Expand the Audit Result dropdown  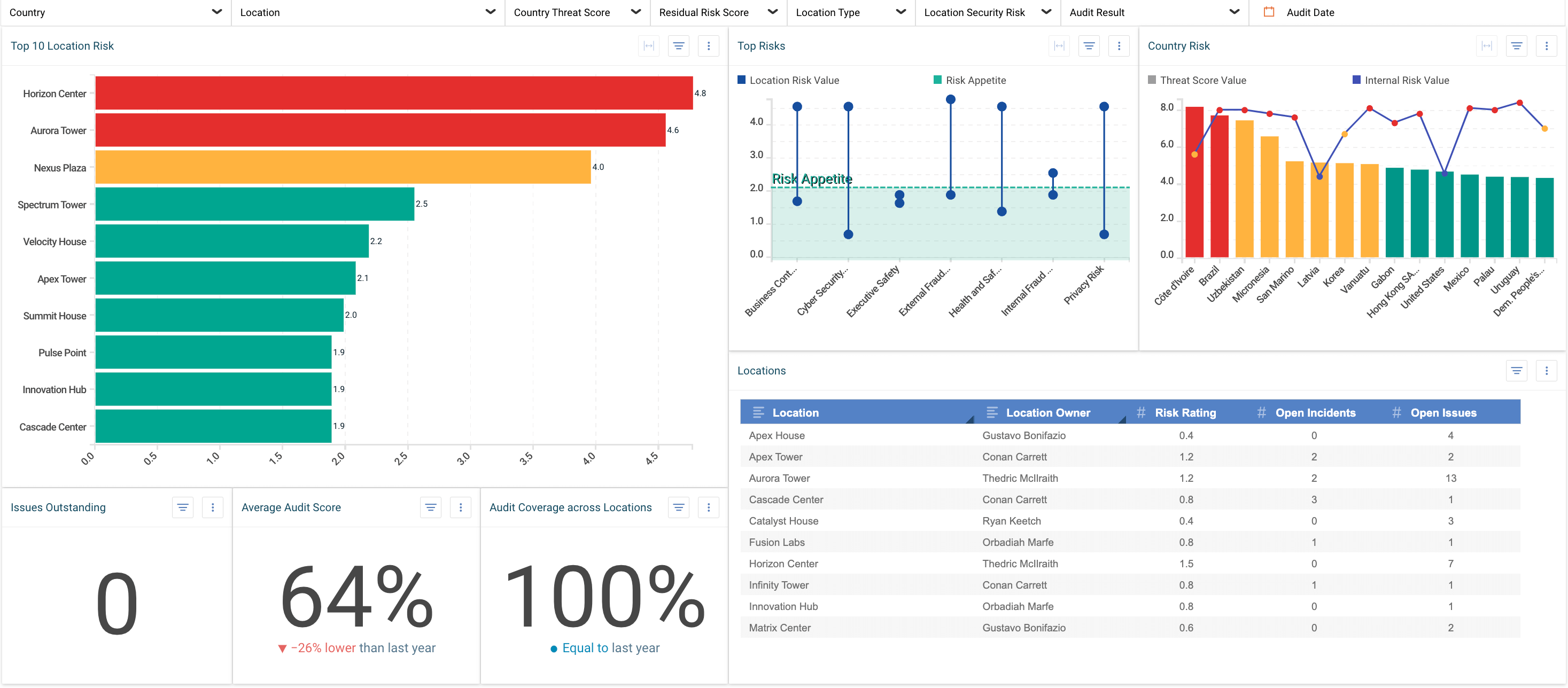pyautogui.click(x=1234, y=12)
